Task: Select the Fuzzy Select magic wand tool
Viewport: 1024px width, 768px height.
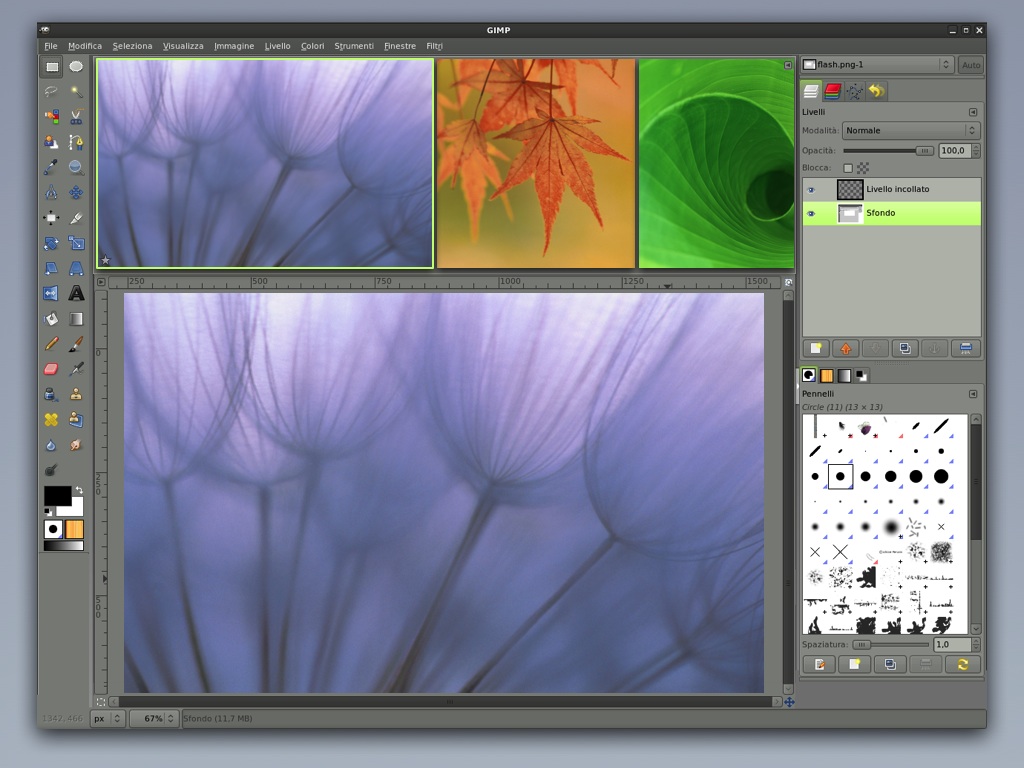Action: [x=77, y=91]
